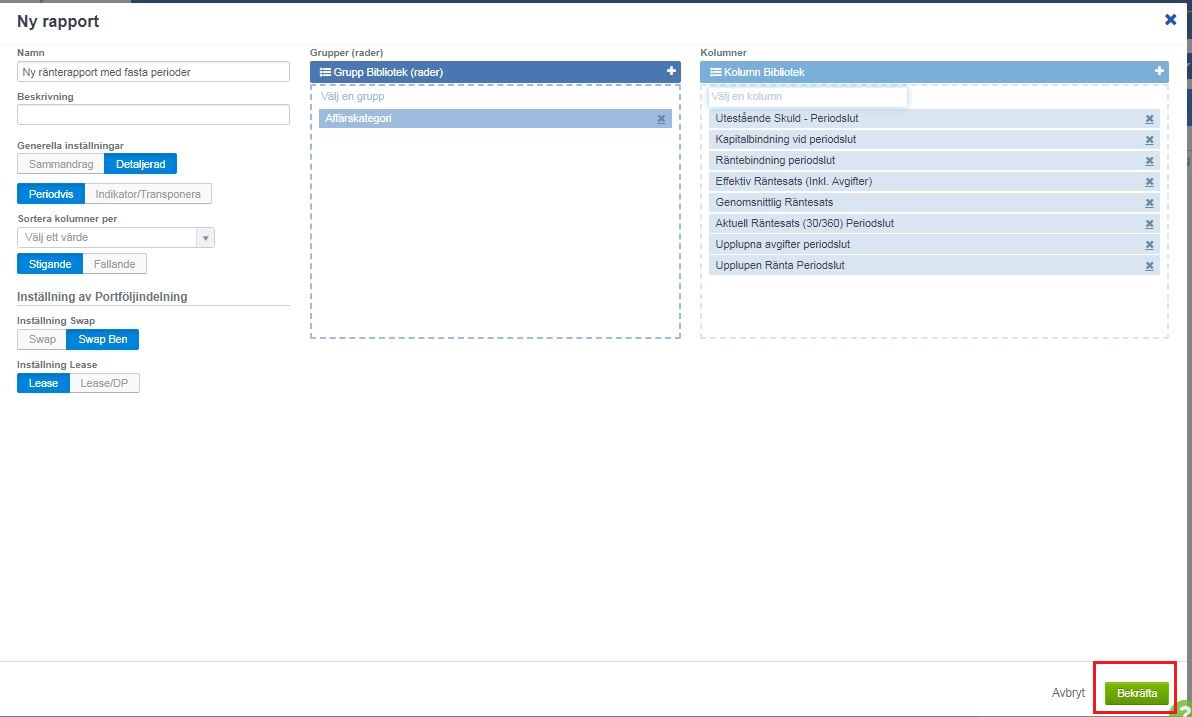Image resolution: width=1192 pixels, height=717 pixels.
Task: Remove Effektiv Räntesats column
Action: (x=1149, y=182)
